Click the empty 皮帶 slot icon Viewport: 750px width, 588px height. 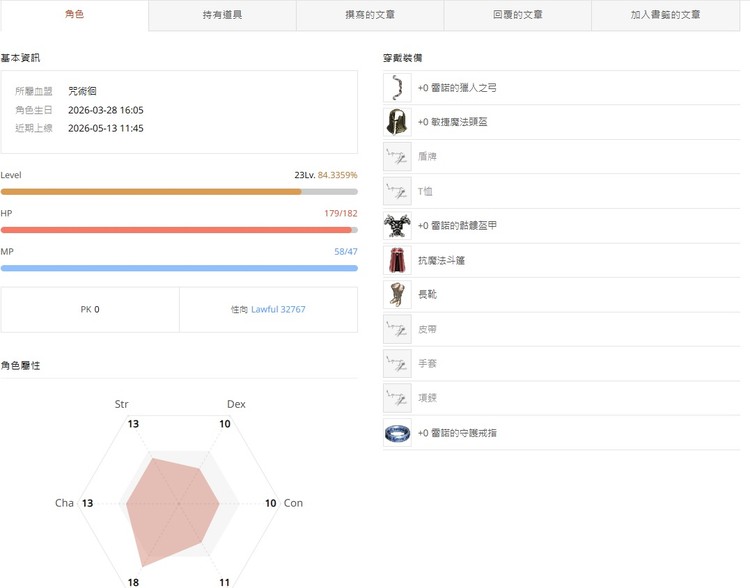(397, 329)
